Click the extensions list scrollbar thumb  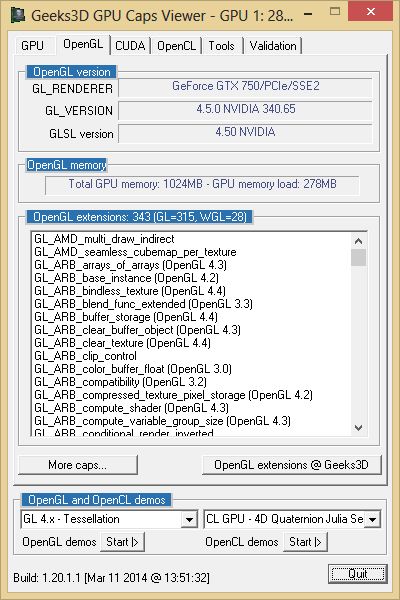point(358,258)
